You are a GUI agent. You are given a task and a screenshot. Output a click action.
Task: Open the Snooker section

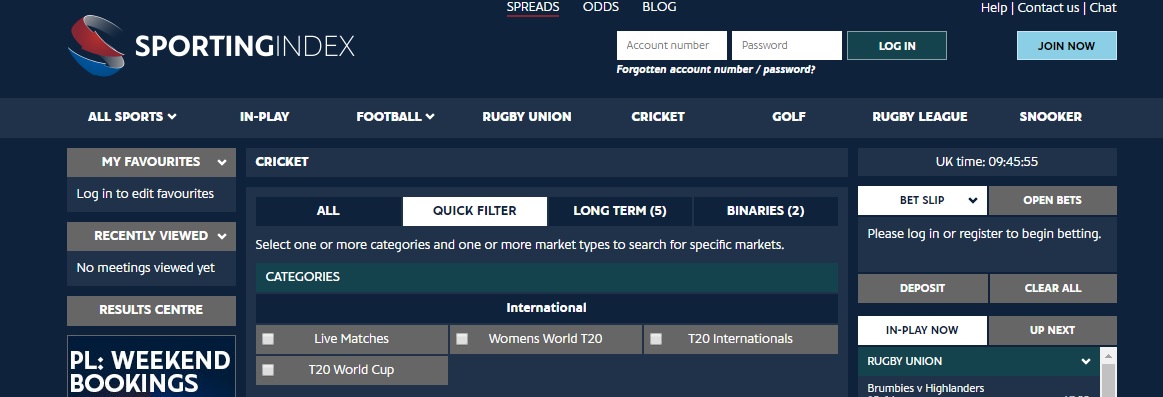(1050, 117)
